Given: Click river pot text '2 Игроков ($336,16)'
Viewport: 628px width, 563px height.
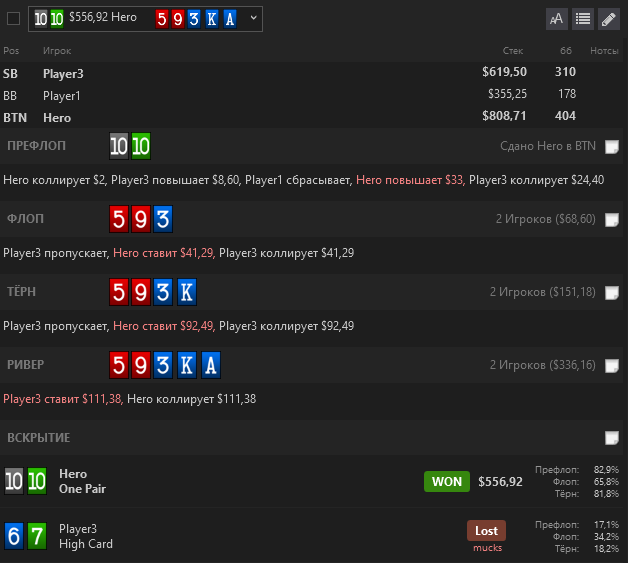Looking at the screenshot, I should click(x=543, y=365).
